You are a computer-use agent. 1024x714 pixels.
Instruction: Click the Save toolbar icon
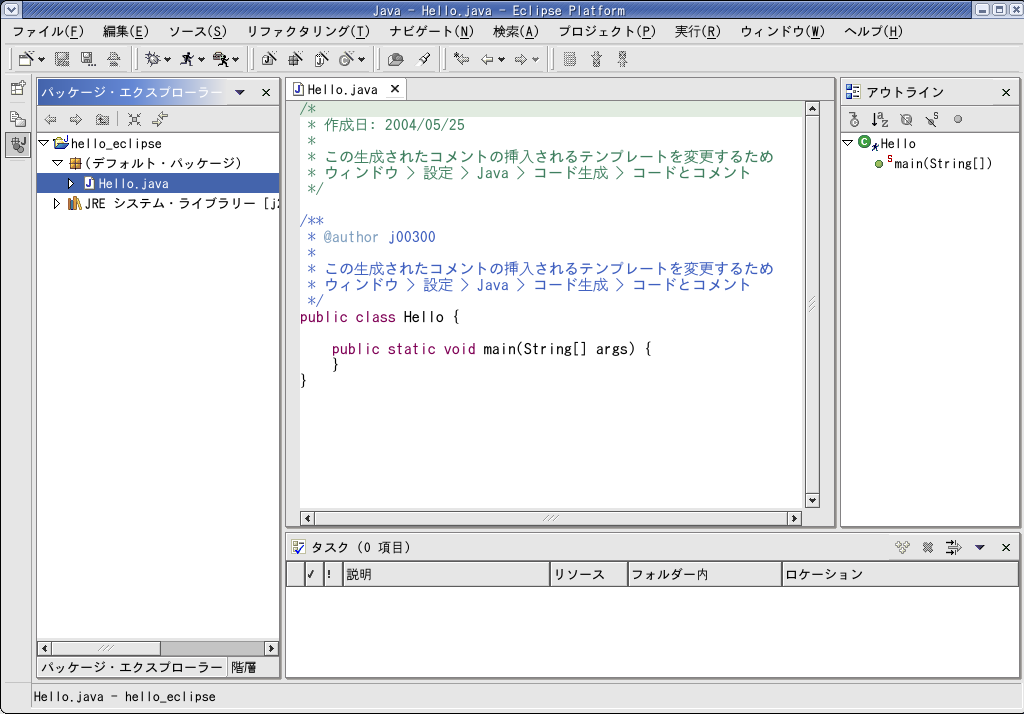pos(62,59)
